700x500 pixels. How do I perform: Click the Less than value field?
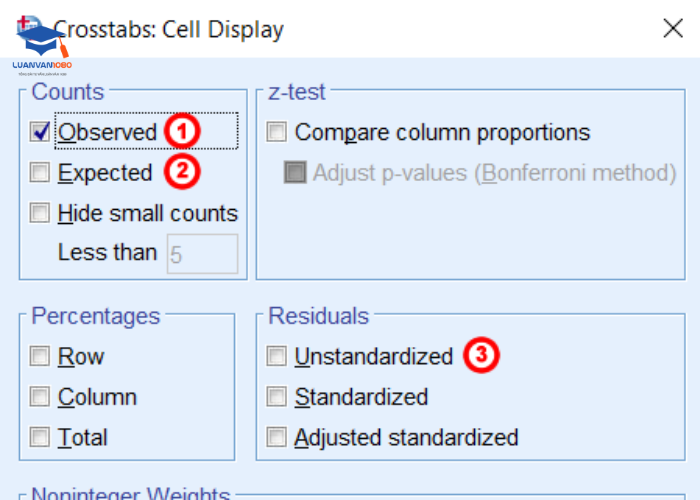click(x=202, y=254)
